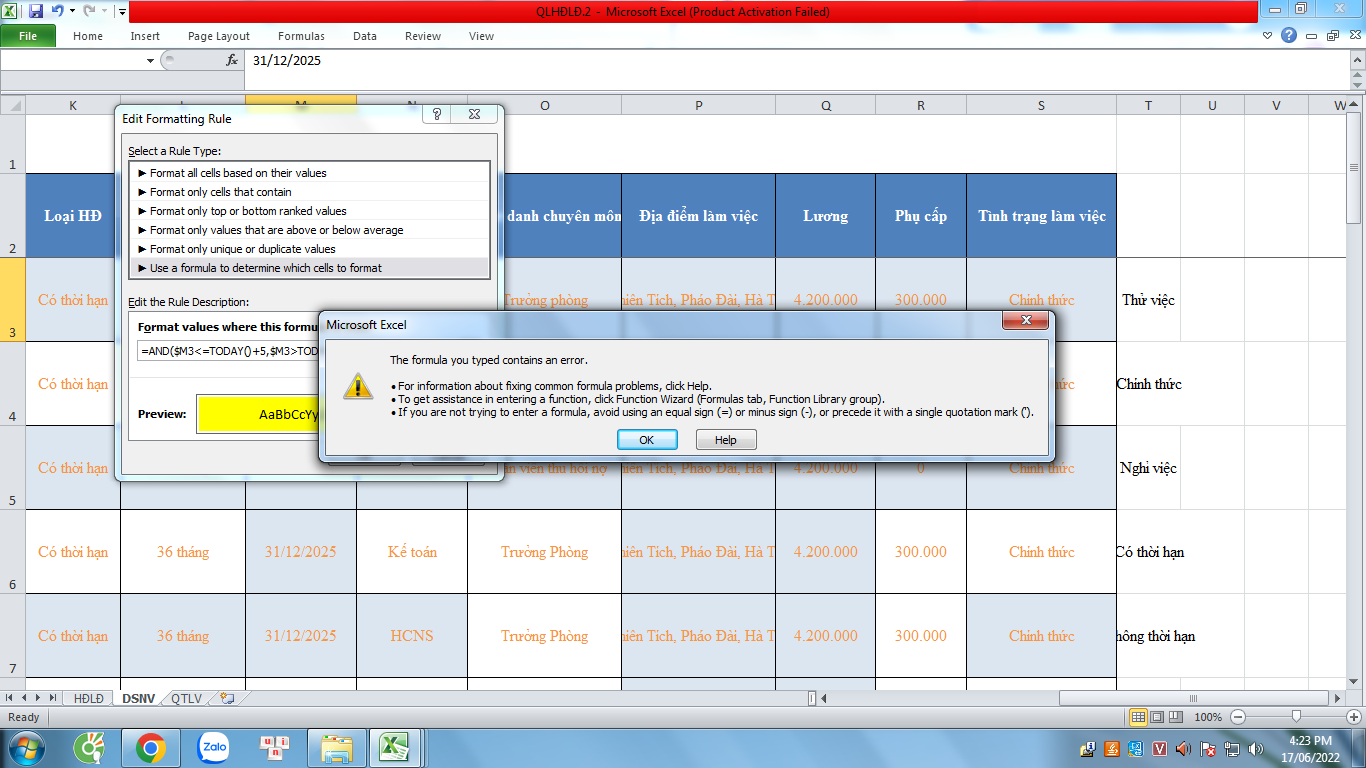Click the horizontal scrollbar thumb

point(1193,698)
